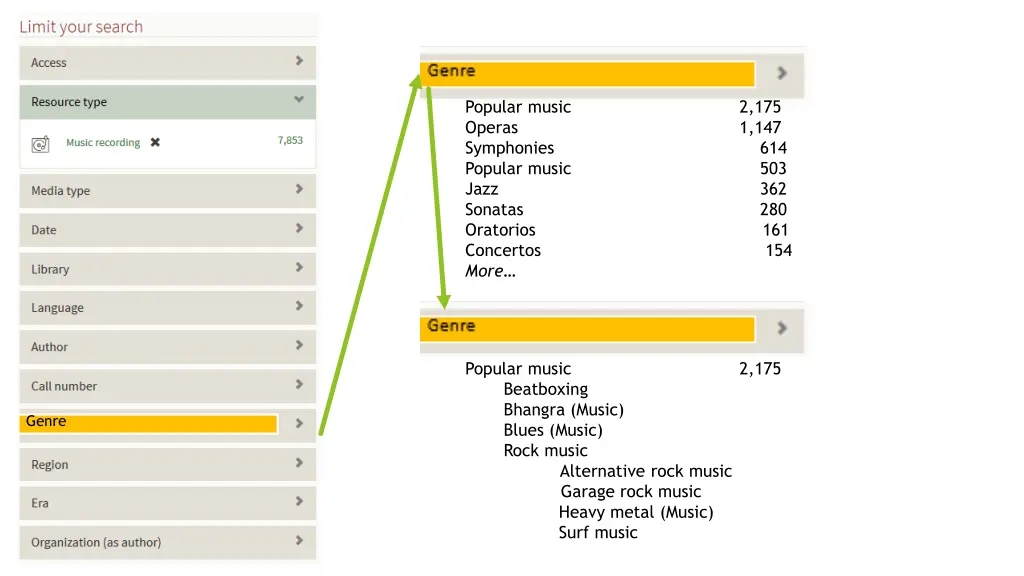The image size is (1024, 576).
Task: Expand the Library facet
Action: click(x=168, y=269)
